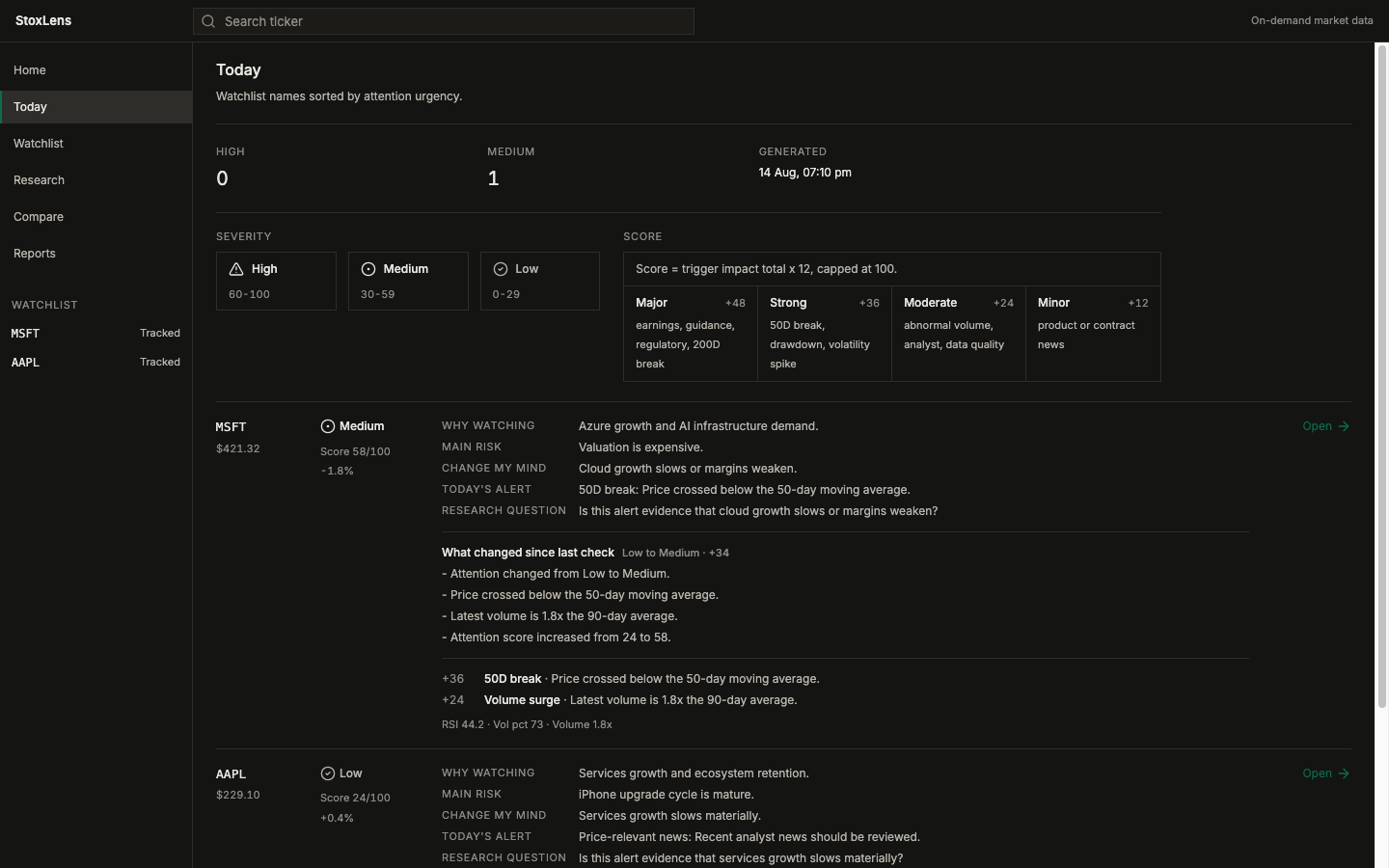Select Today in the sidebar
Image resolution: width=1389 pixels, height=868 pixels.
[96, 107]
